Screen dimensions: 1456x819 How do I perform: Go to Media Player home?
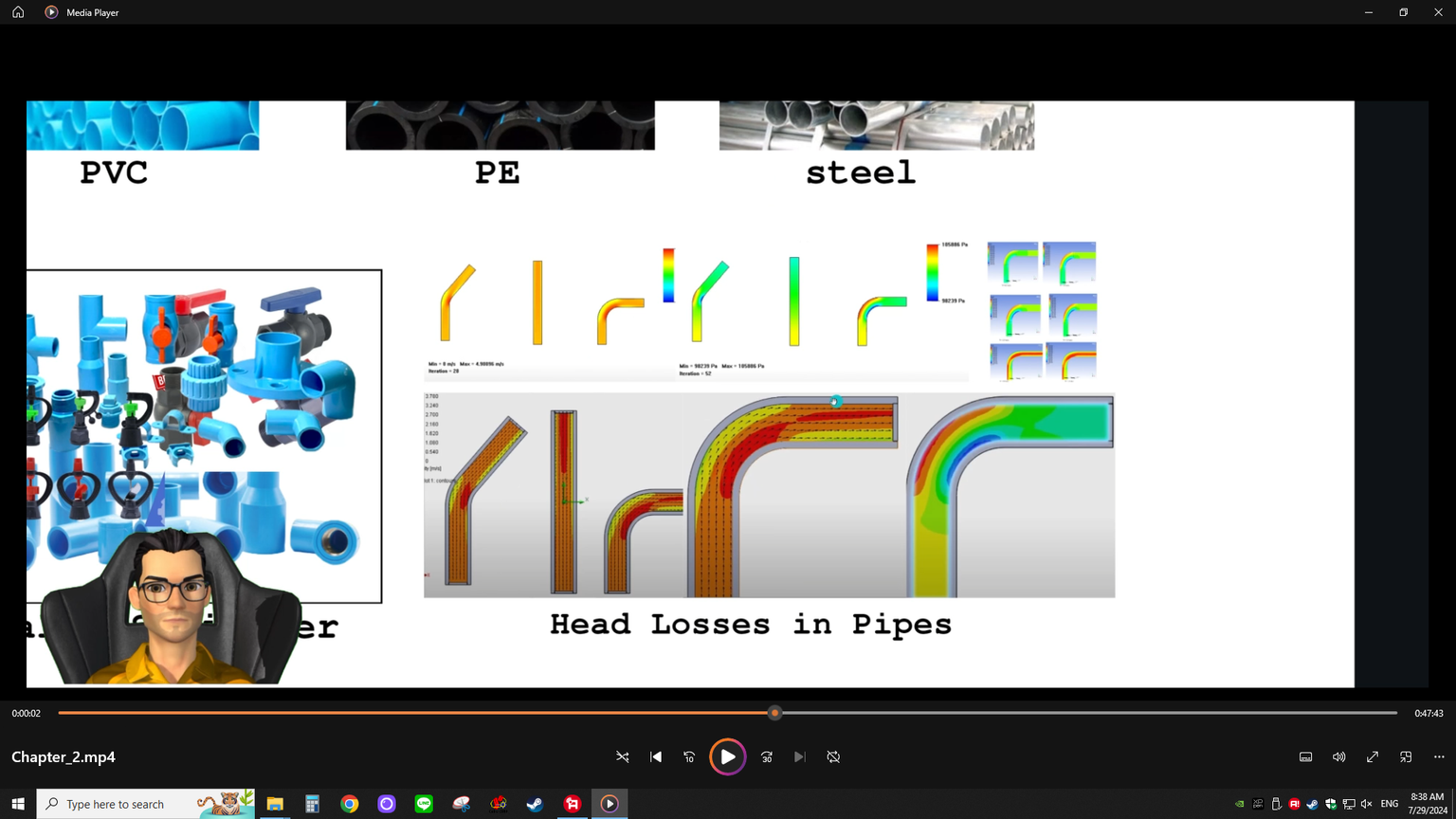click(x=18, y=12)
